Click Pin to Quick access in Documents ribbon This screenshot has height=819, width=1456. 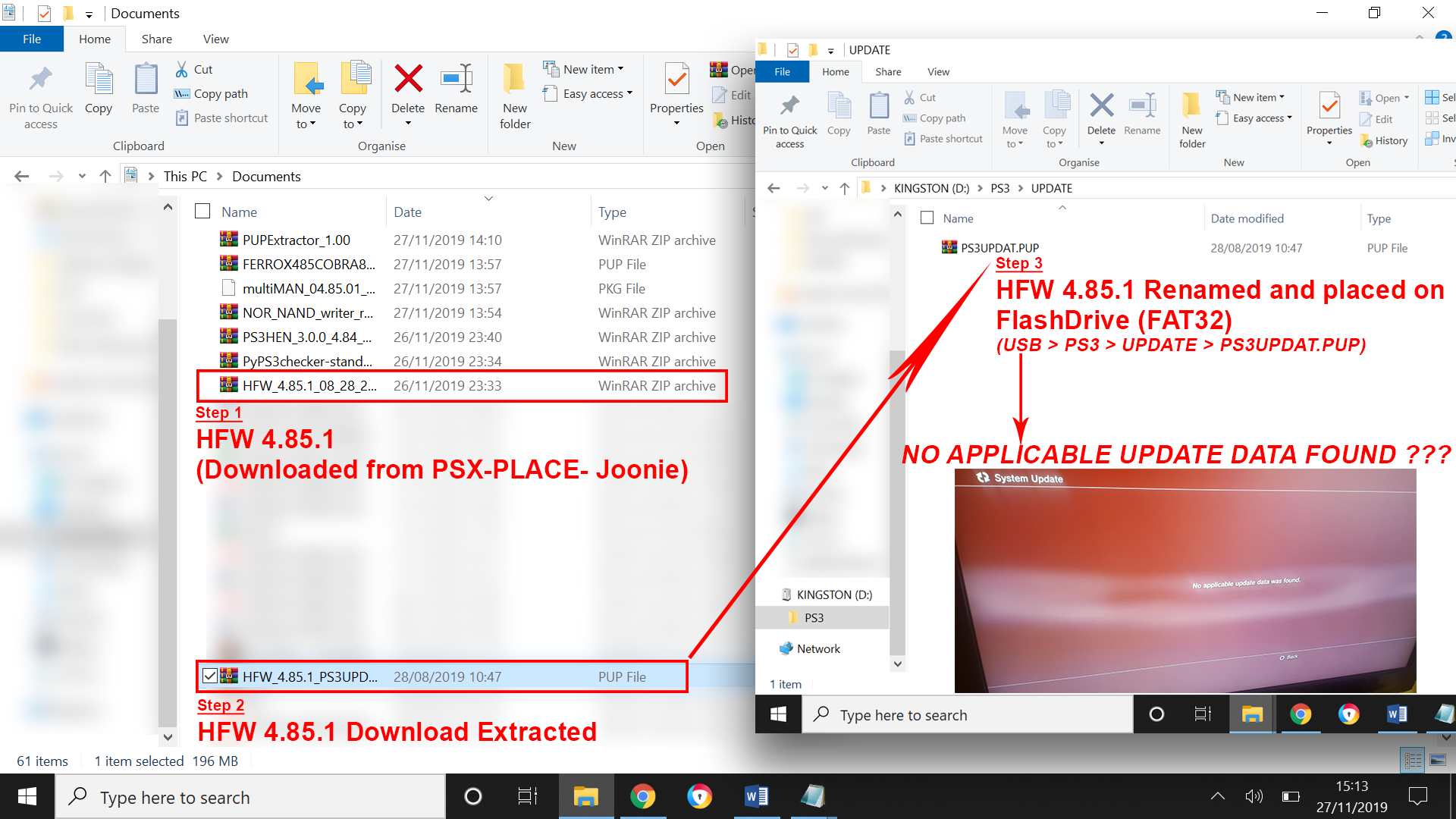pos(41,97)
